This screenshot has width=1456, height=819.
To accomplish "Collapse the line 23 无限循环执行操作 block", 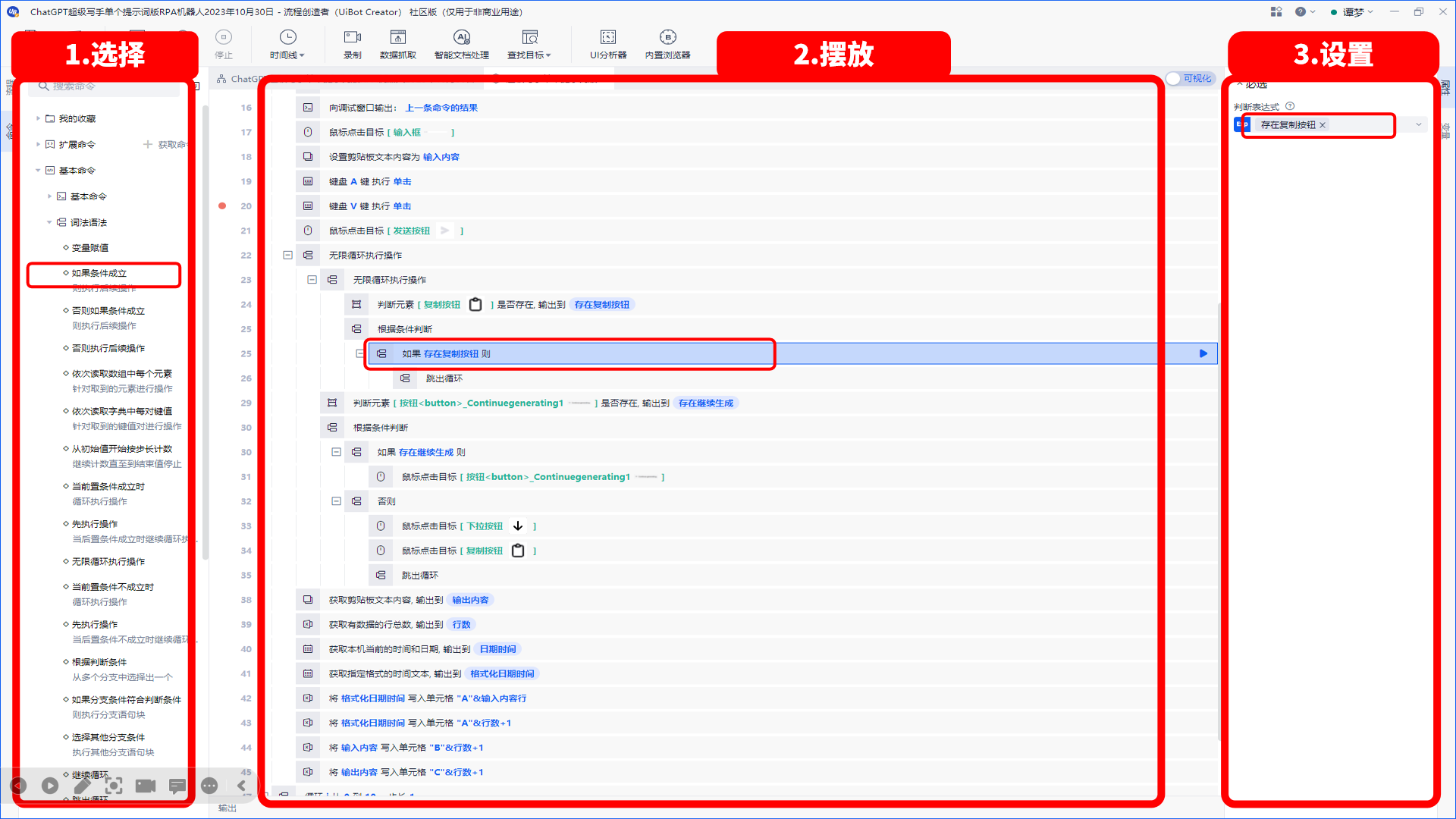I will 312,280.
